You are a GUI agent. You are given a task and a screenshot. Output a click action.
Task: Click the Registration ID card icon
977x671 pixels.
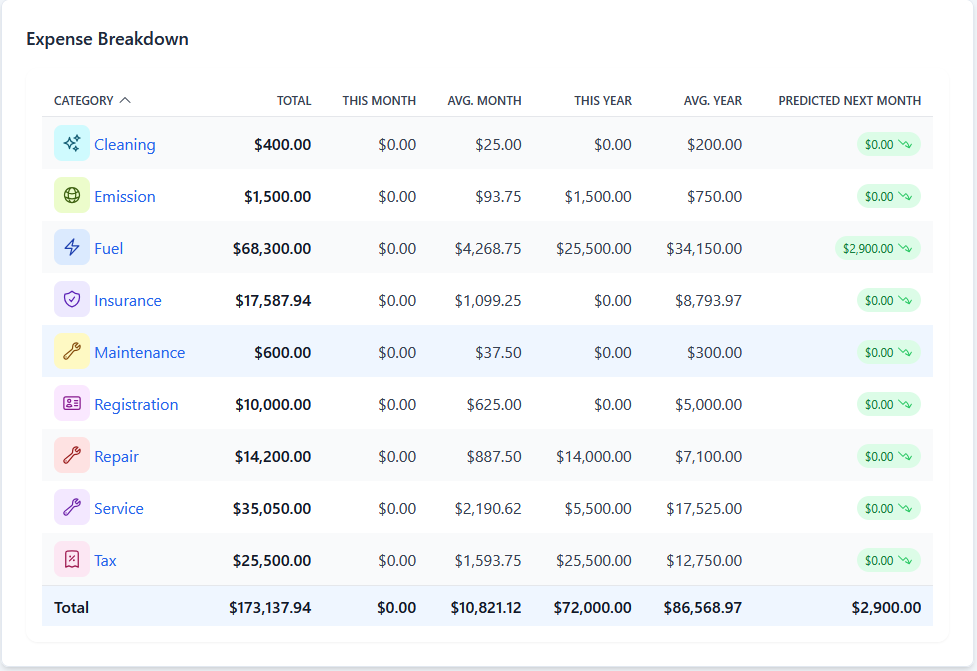pos(72,404)
